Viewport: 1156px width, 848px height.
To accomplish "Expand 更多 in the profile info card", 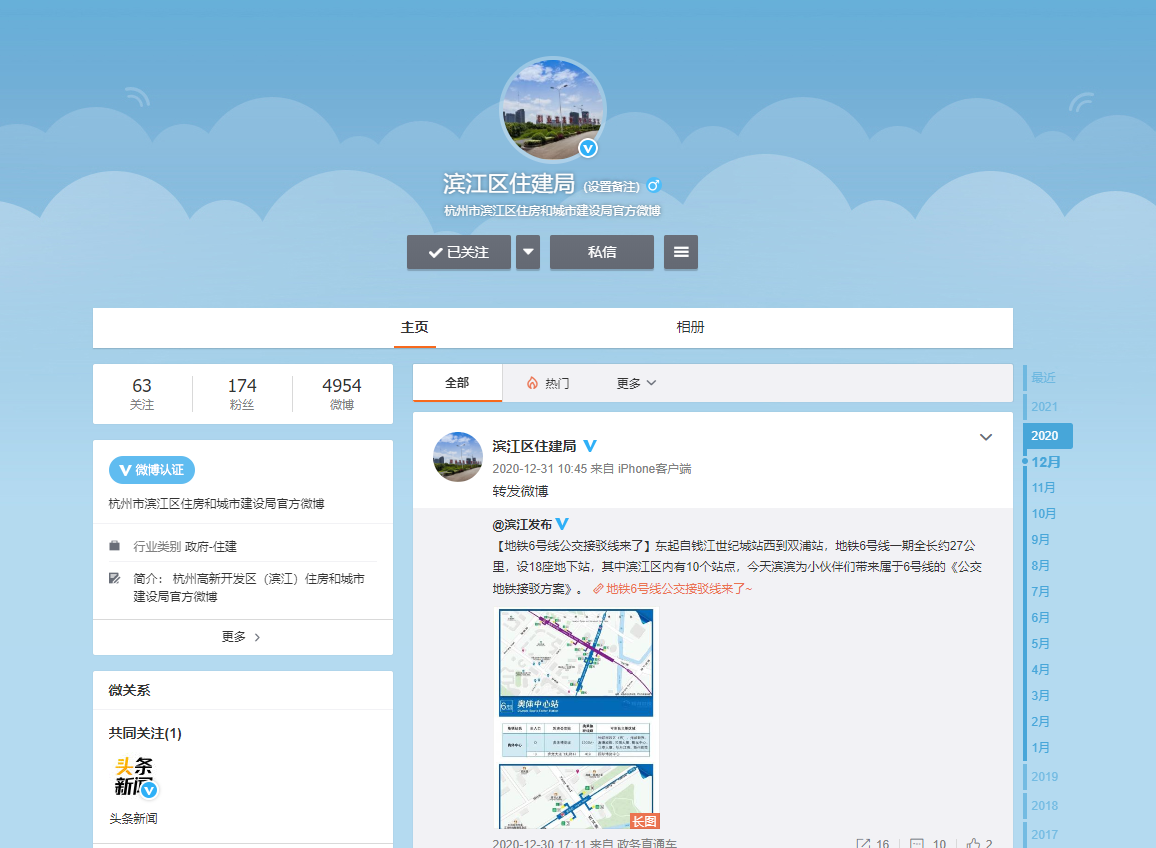I will [x=242, y=637].
